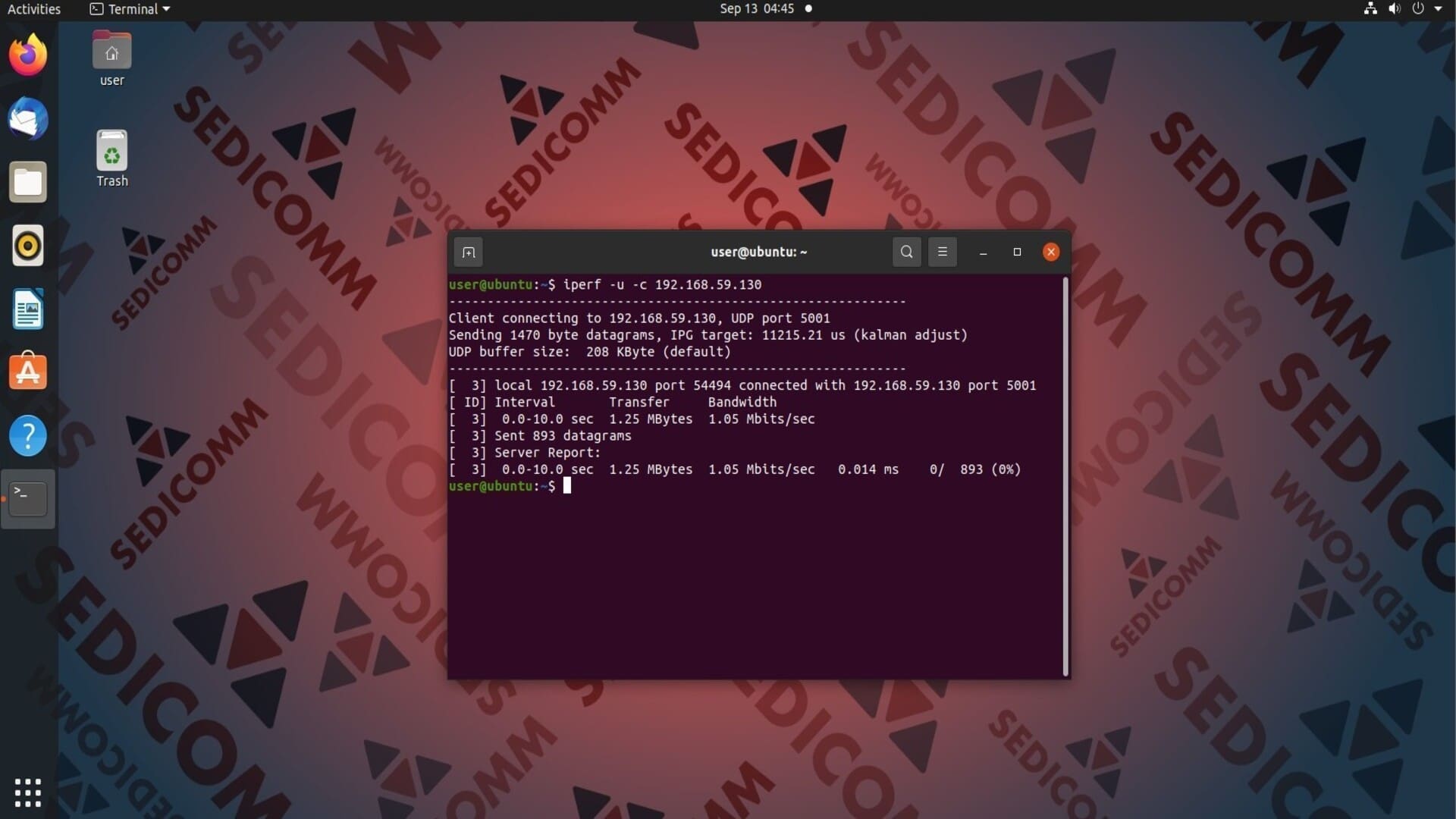
Task: Click the volume indicator icon
Action: click(x=1394, y=9)
